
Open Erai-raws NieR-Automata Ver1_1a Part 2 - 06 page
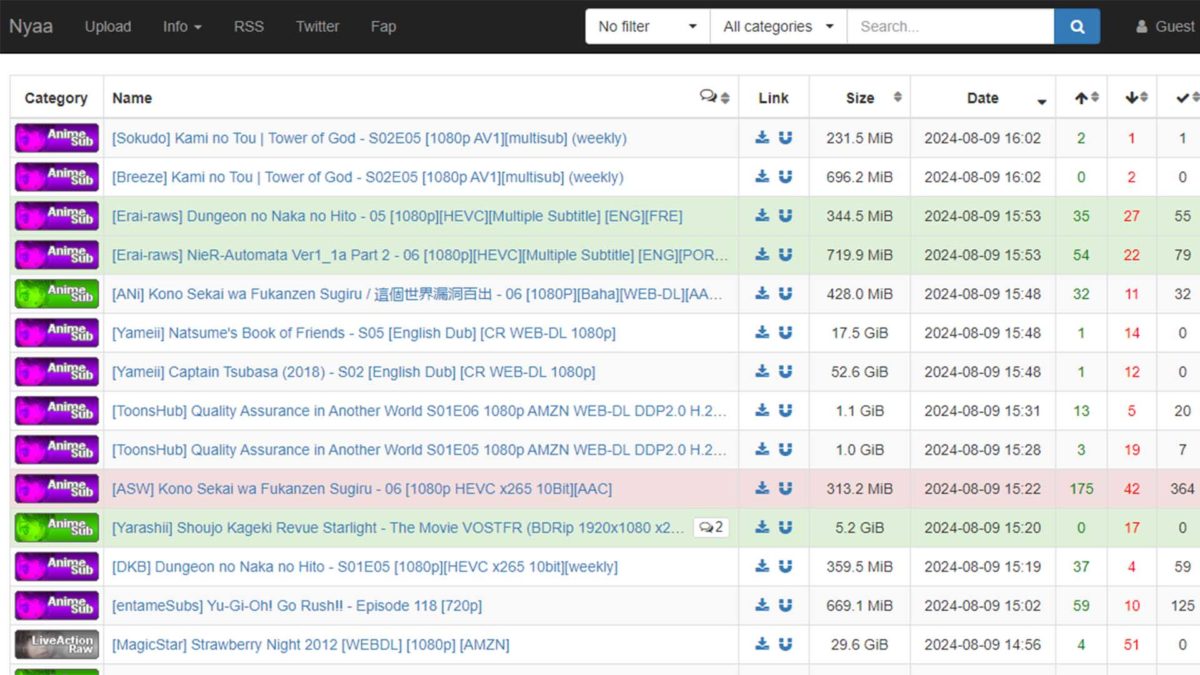point(420,255)
